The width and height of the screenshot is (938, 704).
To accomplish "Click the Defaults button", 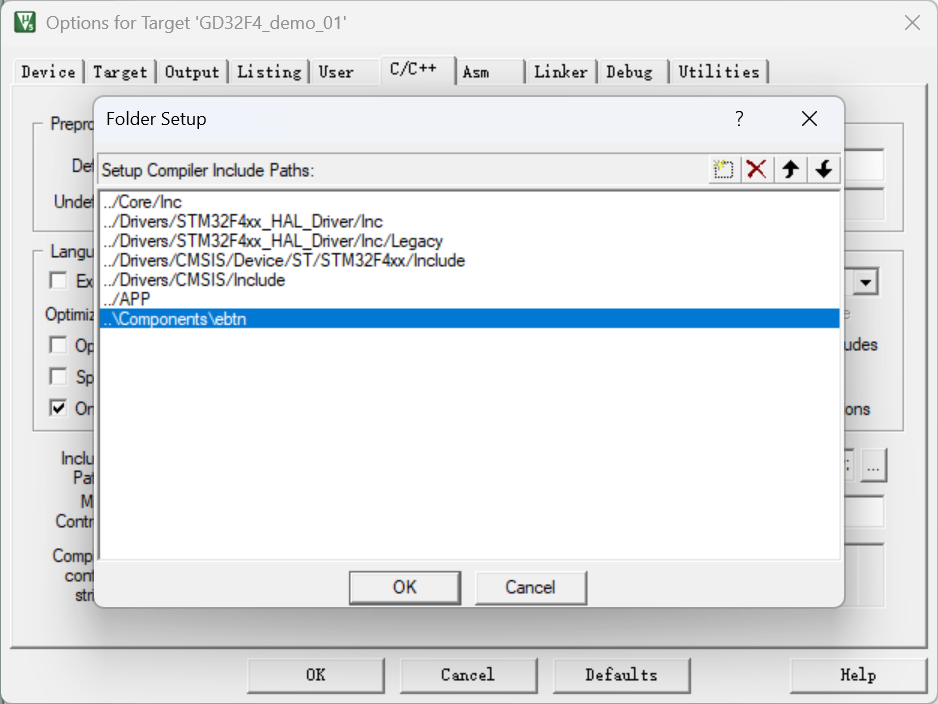I will [x=622, y=675].
